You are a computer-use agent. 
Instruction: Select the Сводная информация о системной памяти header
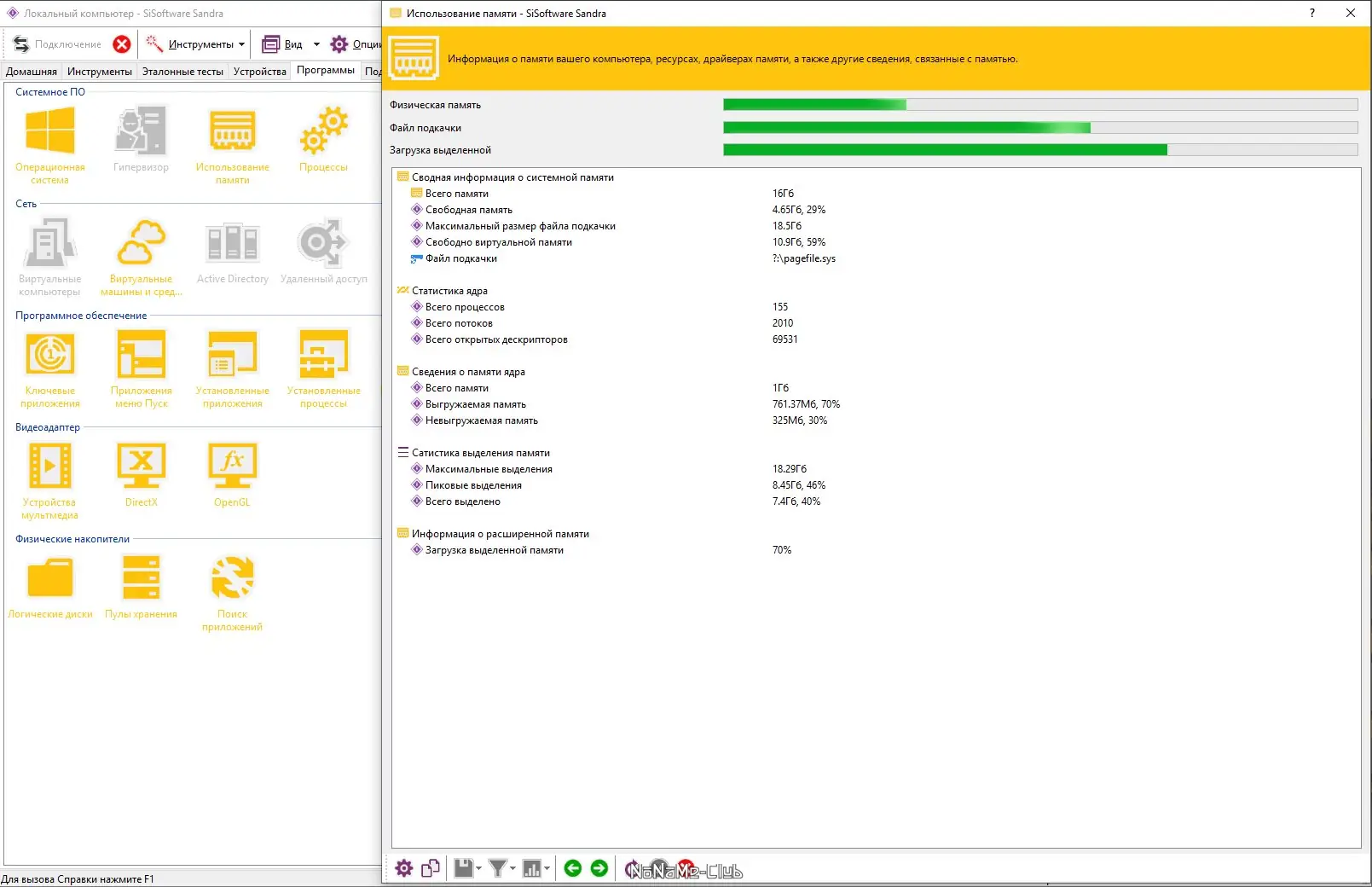(x=512, y=177)
